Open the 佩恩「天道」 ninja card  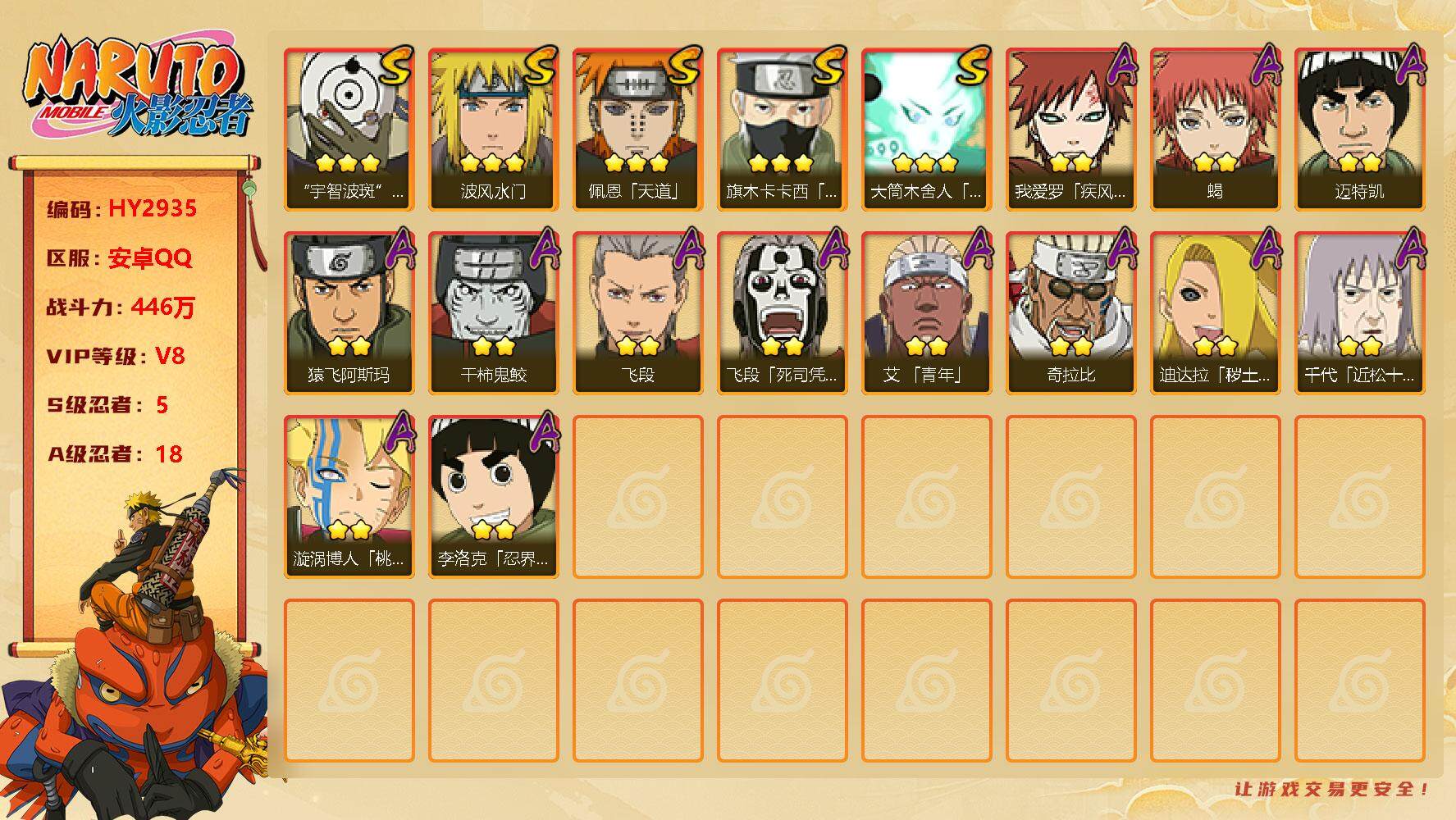pyautogui.click(x=637, y=130)
